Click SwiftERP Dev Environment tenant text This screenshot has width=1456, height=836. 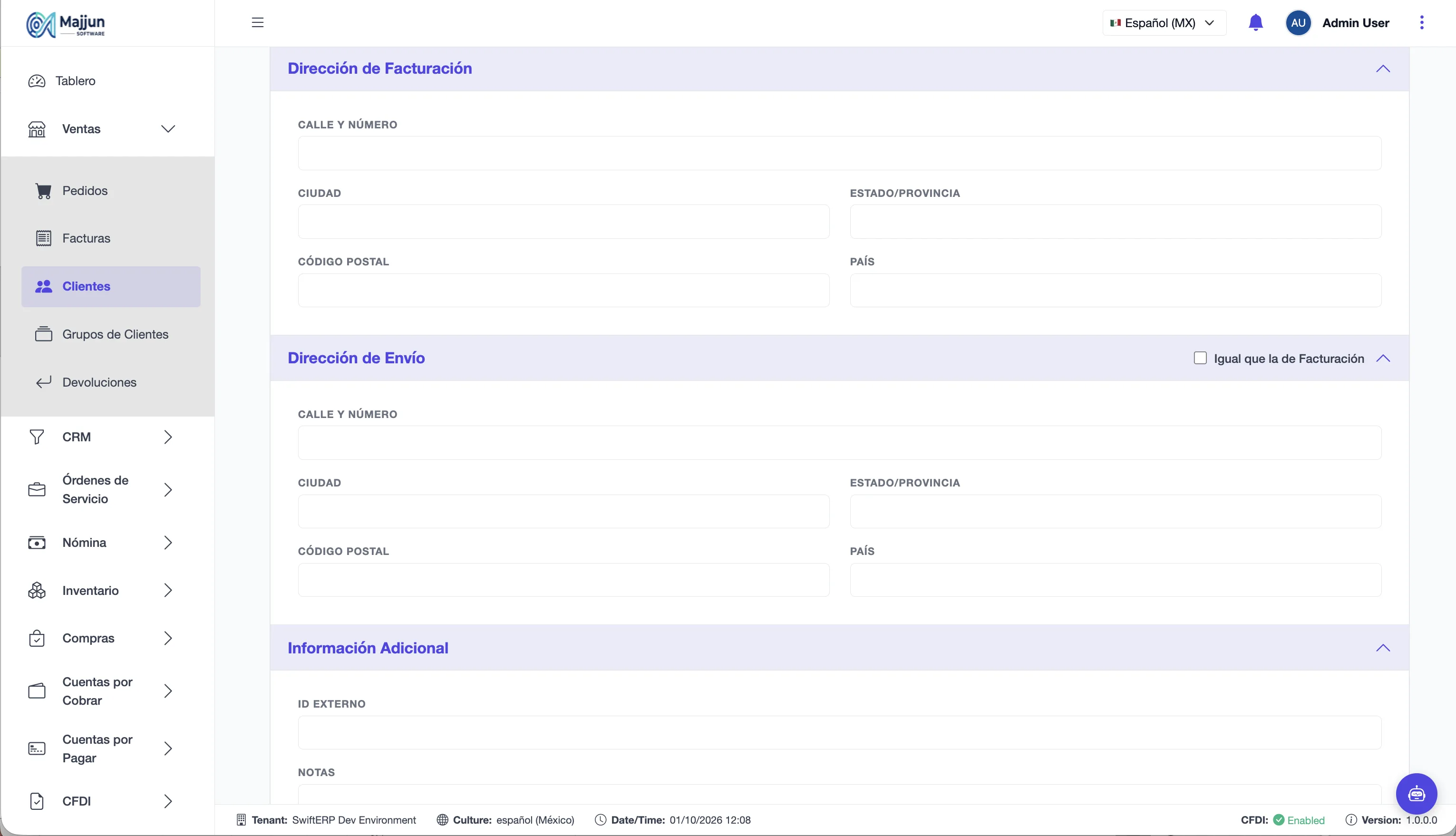tap(354, 820)
